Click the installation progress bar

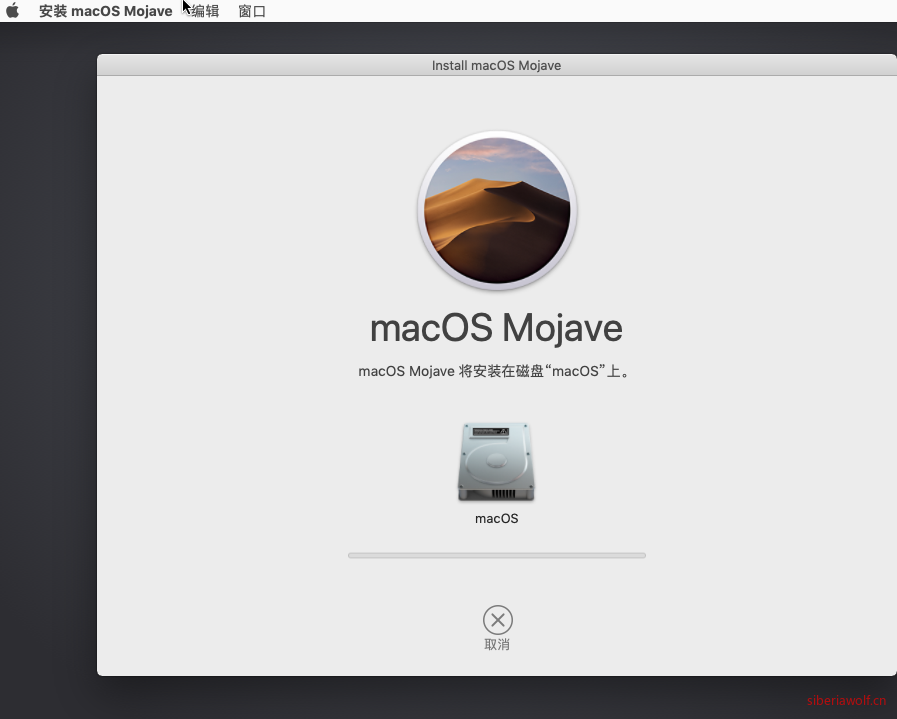(x=497, y=555)
